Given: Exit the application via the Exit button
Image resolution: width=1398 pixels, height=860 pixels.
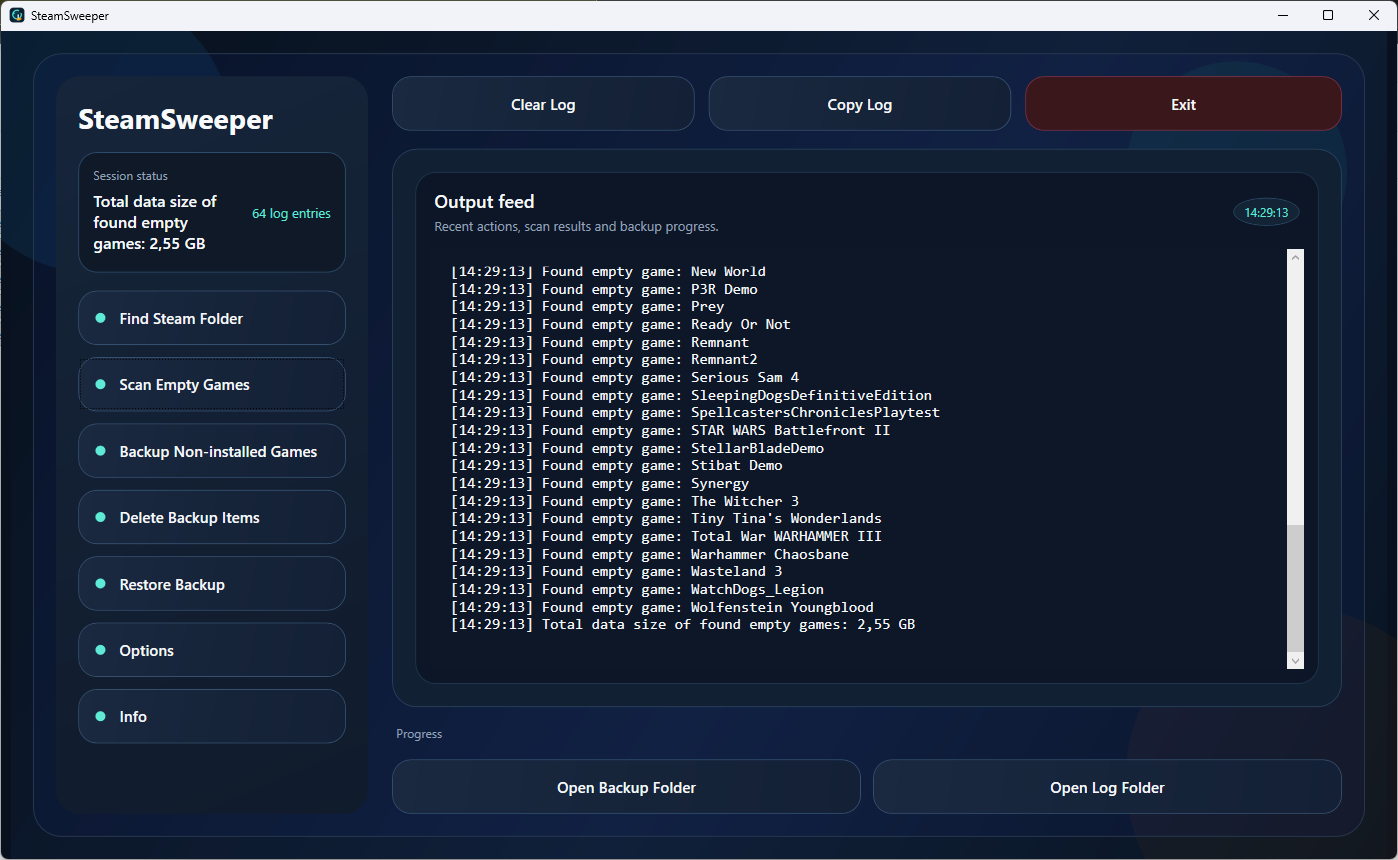Looking at the screenshot, I should 1183,104.
